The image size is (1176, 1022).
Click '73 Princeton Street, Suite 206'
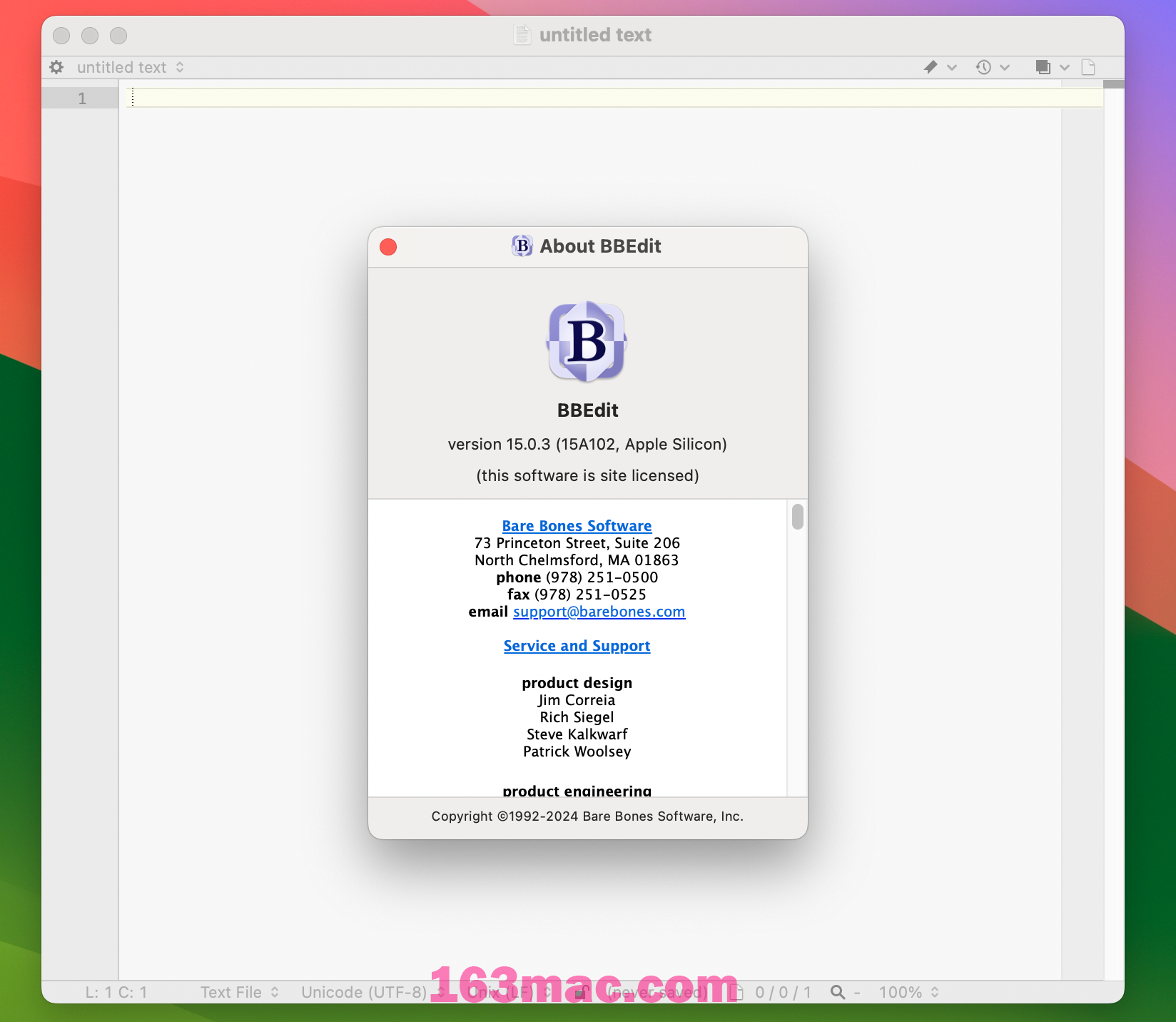click(577, 543)
